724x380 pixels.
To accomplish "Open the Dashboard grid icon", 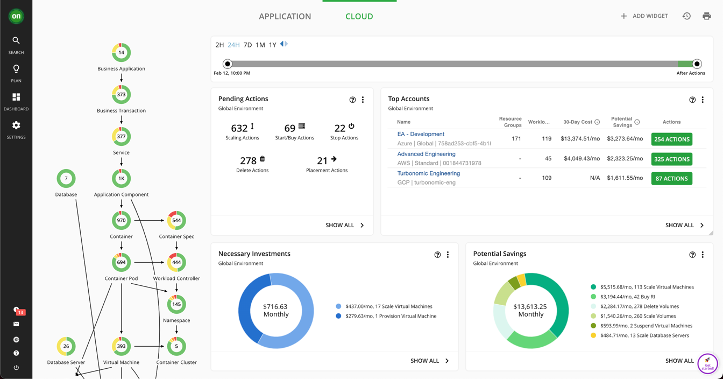I will pos(16,97).
